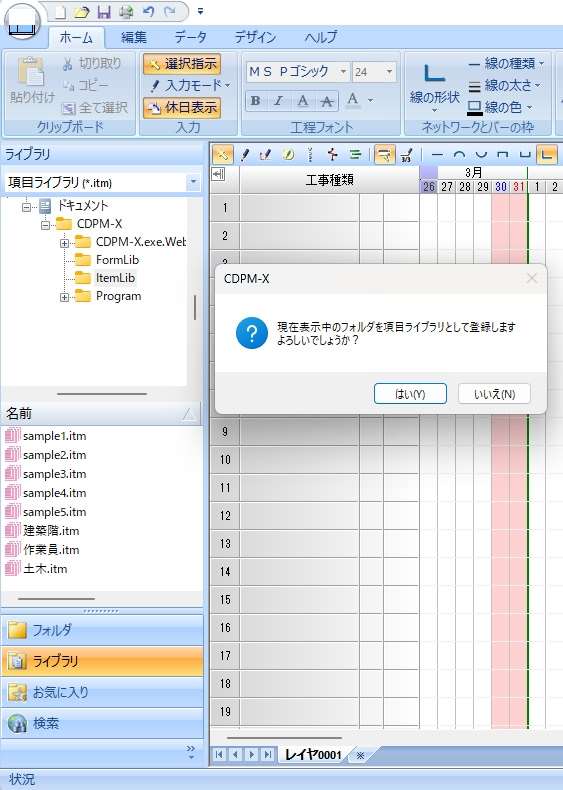This screenshot has height=790, width=563.
Task: Sort the file list by the 名前 header
Action: (x=101, y=414)
